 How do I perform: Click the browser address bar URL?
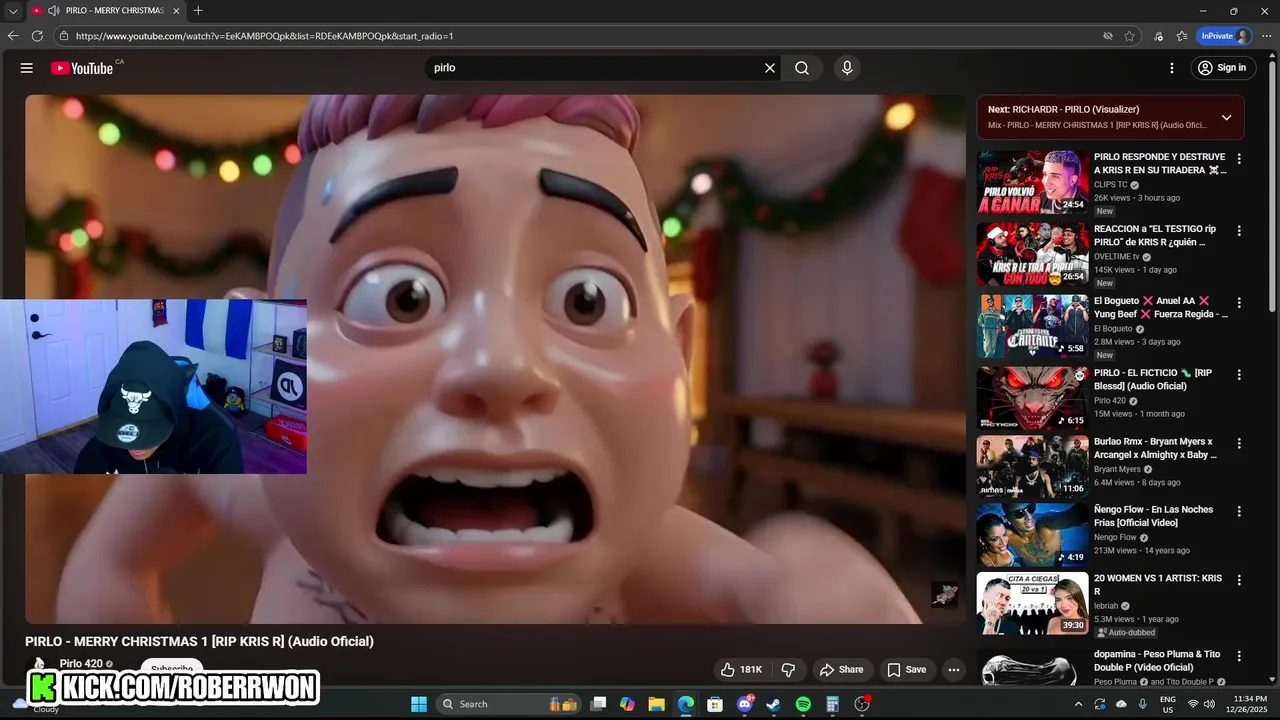264,36
